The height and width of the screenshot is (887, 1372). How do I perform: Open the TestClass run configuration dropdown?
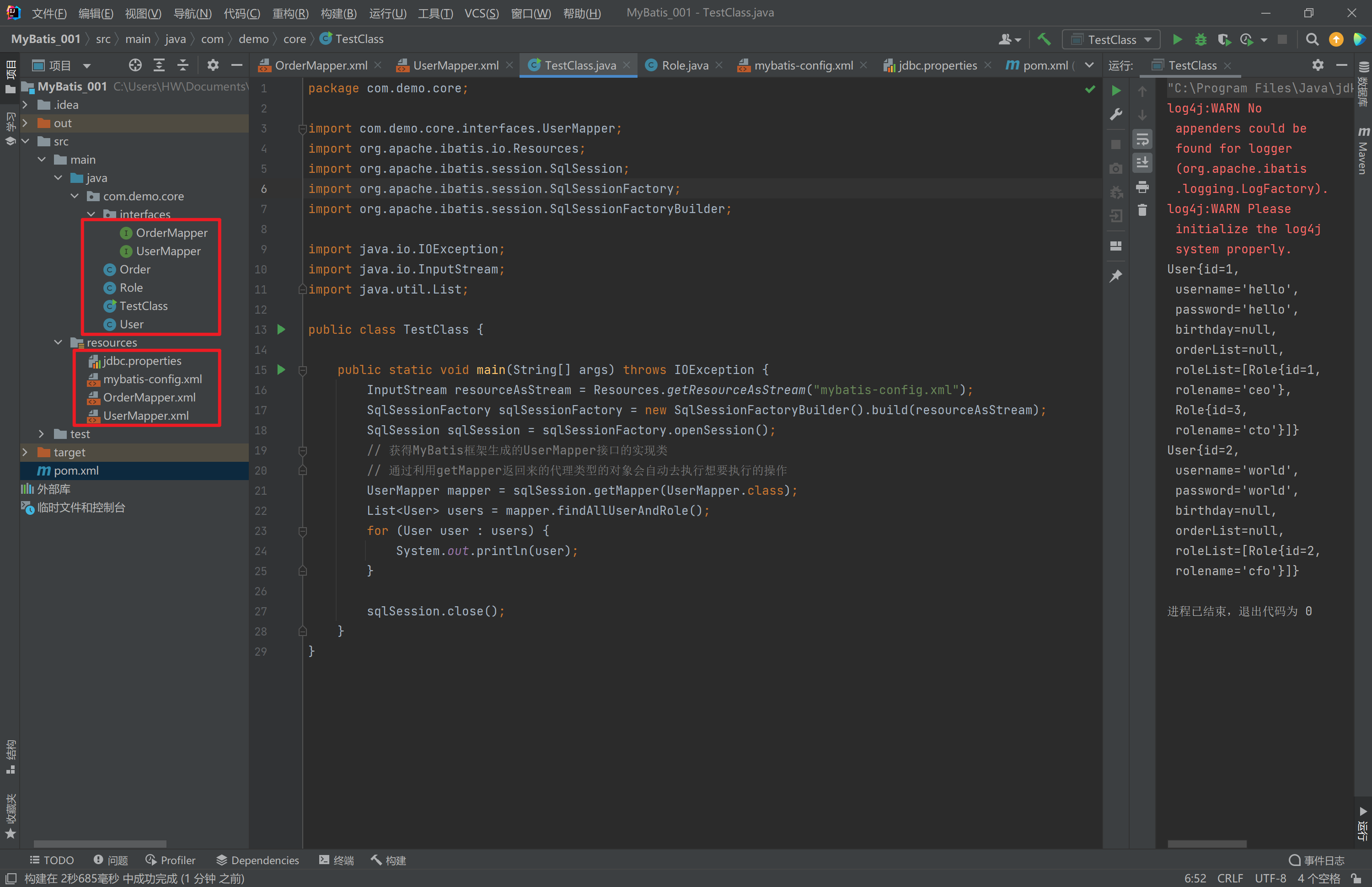(x=1111, y=39)
